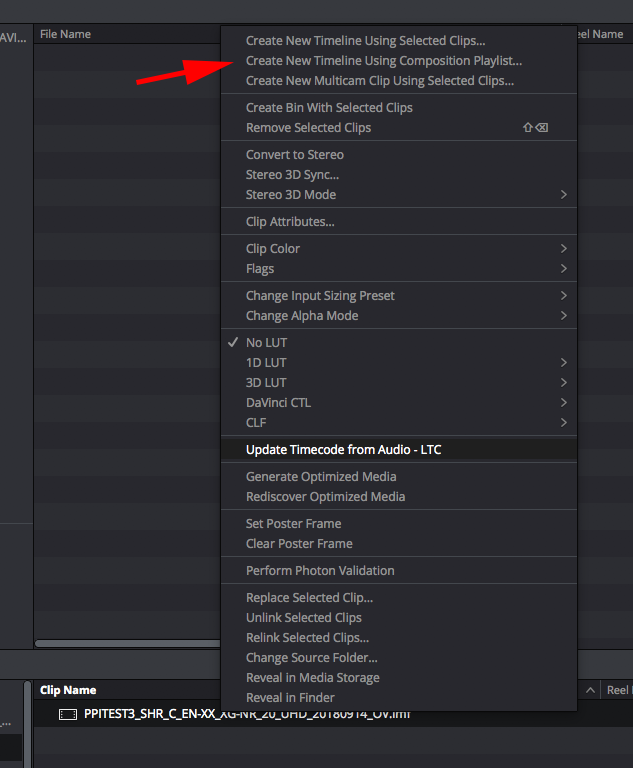Select Change Source Folder
The height and width of the screenshot is (768, 633).
[399, 658]
